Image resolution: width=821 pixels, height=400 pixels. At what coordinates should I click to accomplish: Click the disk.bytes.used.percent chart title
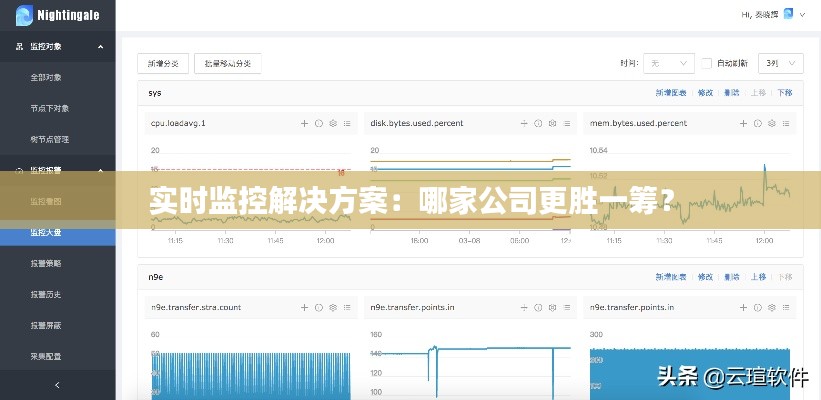(417, 124)
